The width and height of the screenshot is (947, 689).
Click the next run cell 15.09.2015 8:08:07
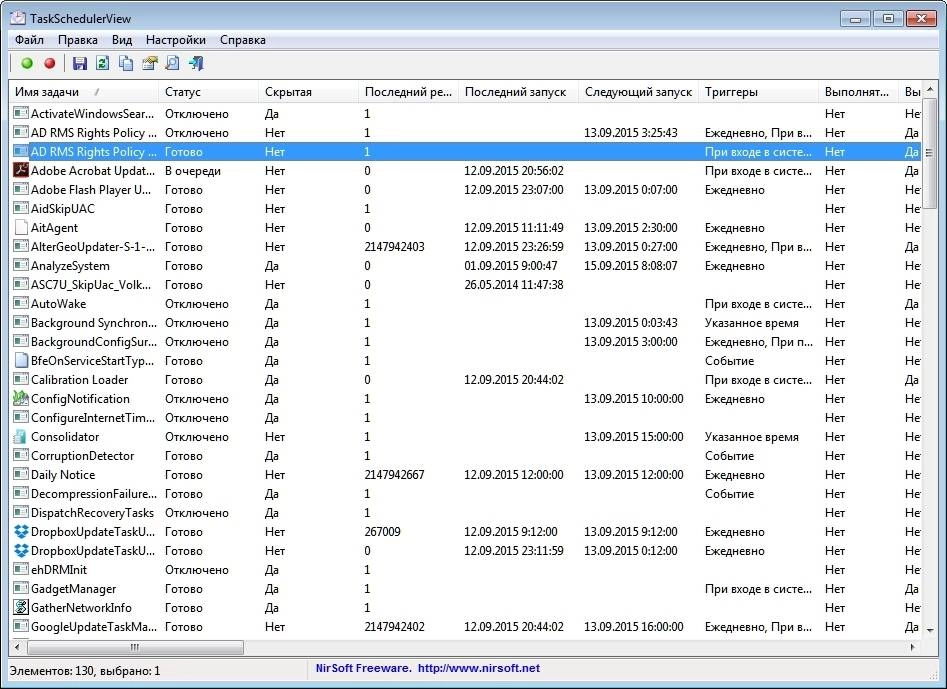[x=631, y=266]
